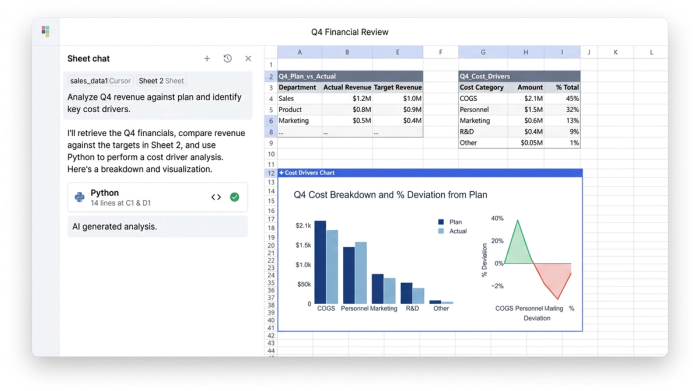Click the Department column heading cell
This screenshot has width=700, height=391.
tap(300, 87)
